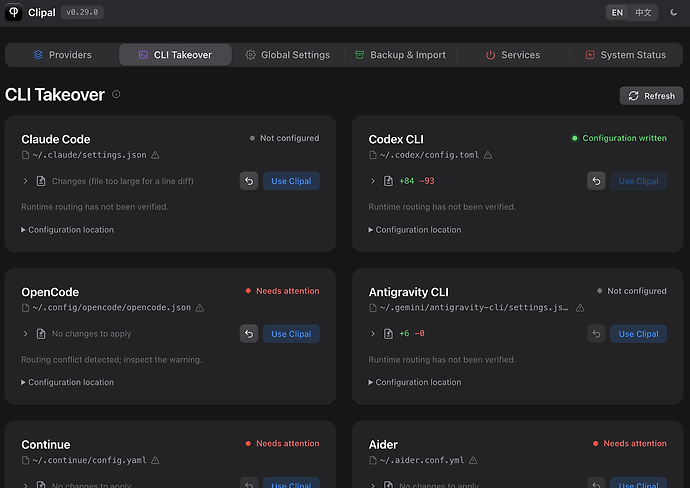Click file icon before ~/.aider.conf.yml

coord(373,460)
